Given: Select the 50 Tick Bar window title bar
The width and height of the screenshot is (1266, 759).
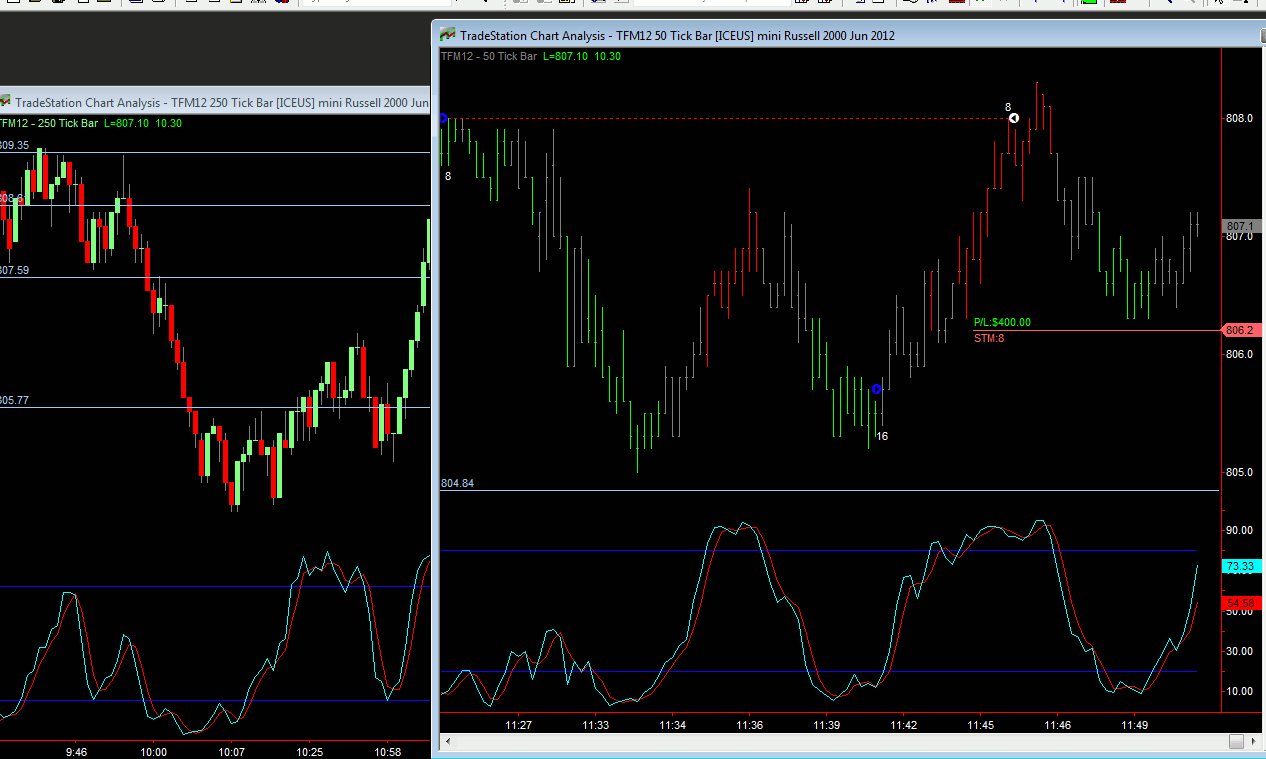Looking at the screenshot, I should (848, 35).
